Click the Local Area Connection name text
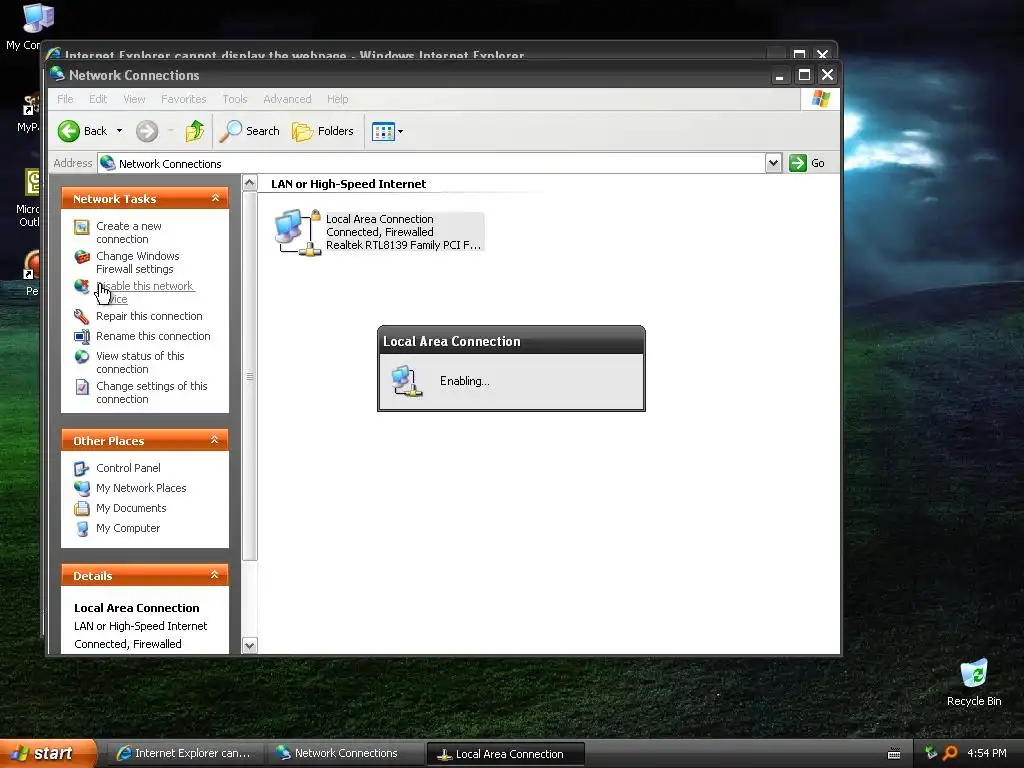Image resolution: width=1024 pixels, height=768 pixels. coord(379,219)
